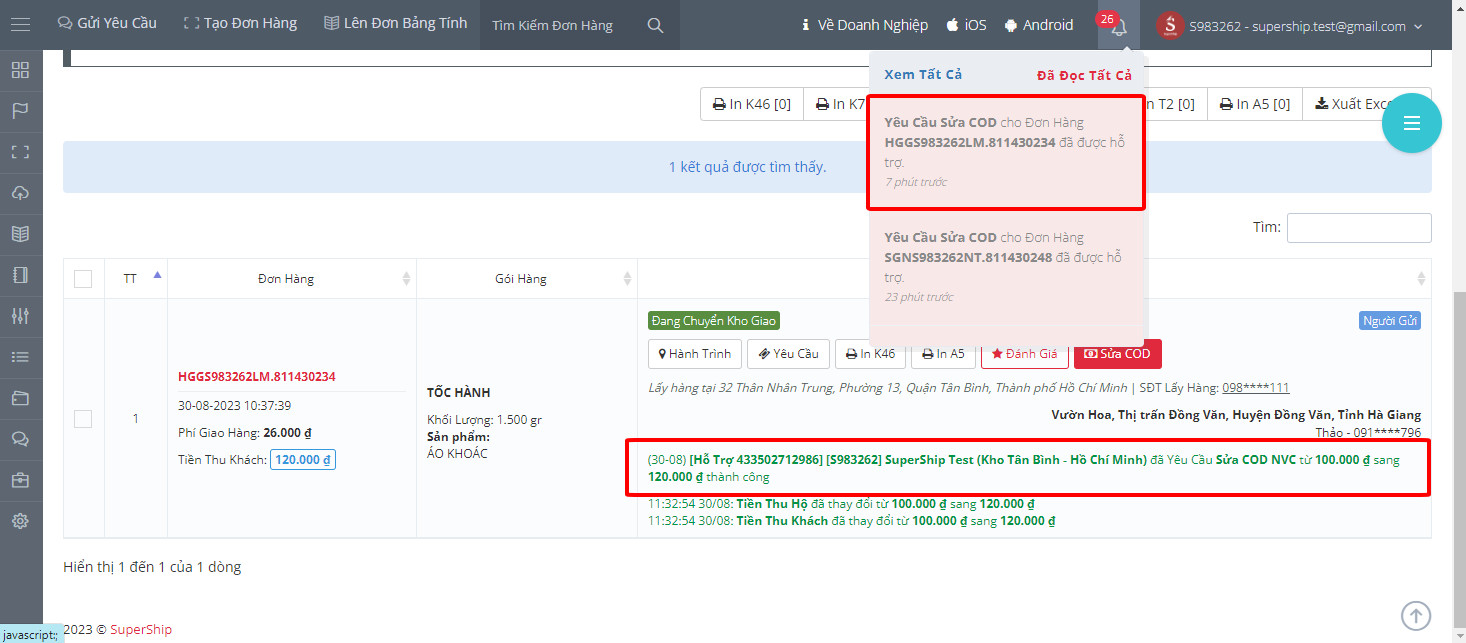Click the In K46 [0] print button
Viewport: 1466px width, 643px height.
coord(751,104)
